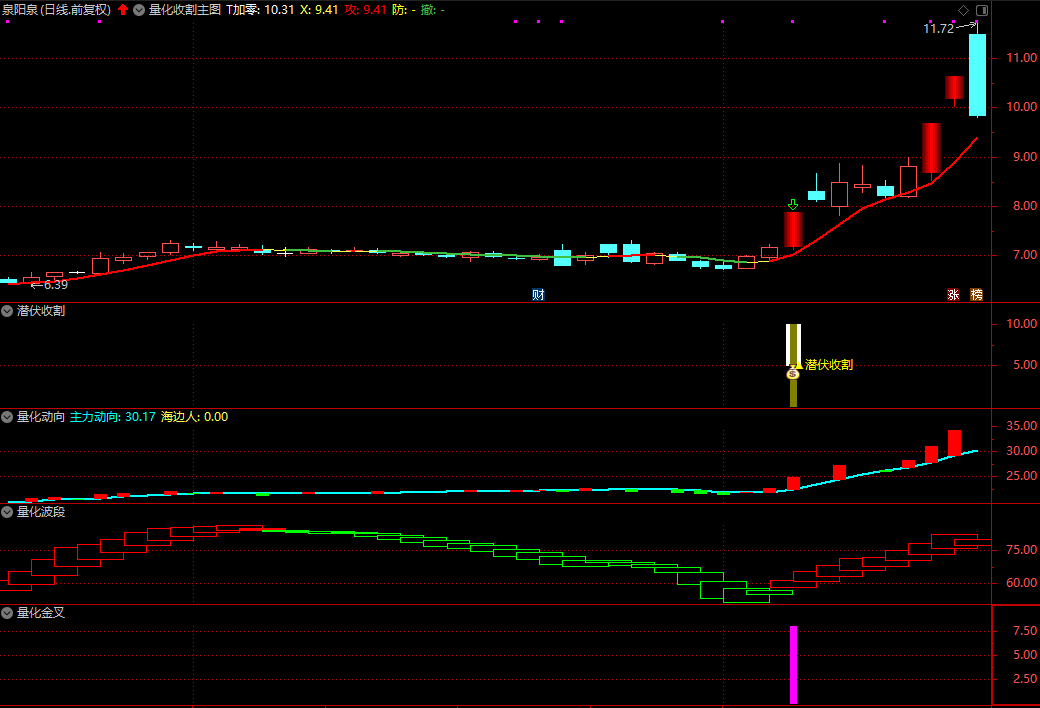This screenshot has height=708, width=1040.
Task: Click the 25.00 axis label in 量化动向
Action: pos(1021,476)
